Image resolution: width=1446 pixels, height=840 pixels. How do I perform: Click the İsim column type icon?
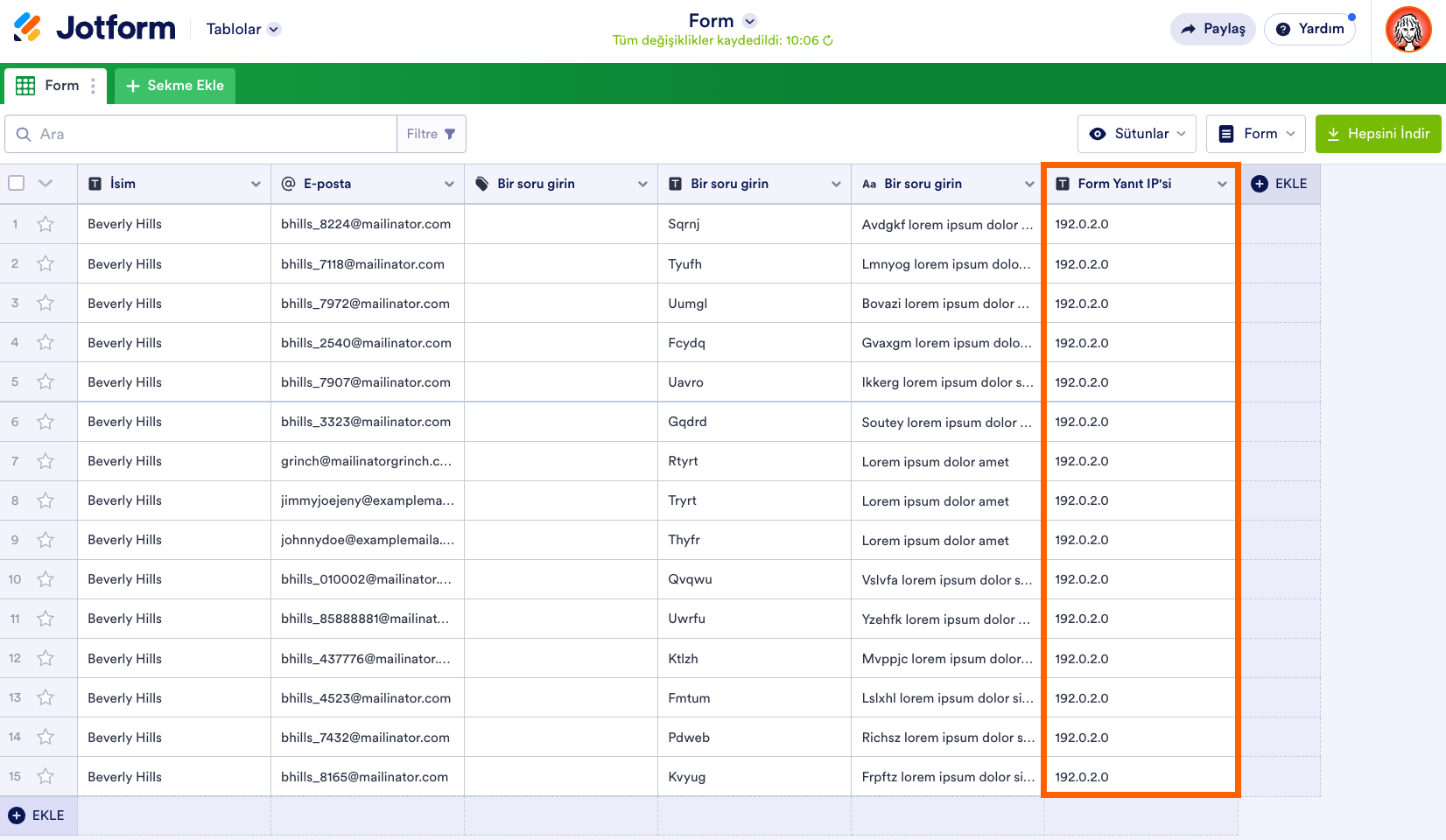tap(95, 184)
